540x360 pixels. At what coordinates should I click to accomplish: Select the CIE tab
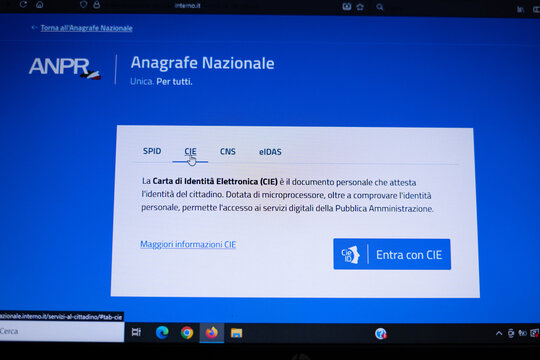(190, 152)
